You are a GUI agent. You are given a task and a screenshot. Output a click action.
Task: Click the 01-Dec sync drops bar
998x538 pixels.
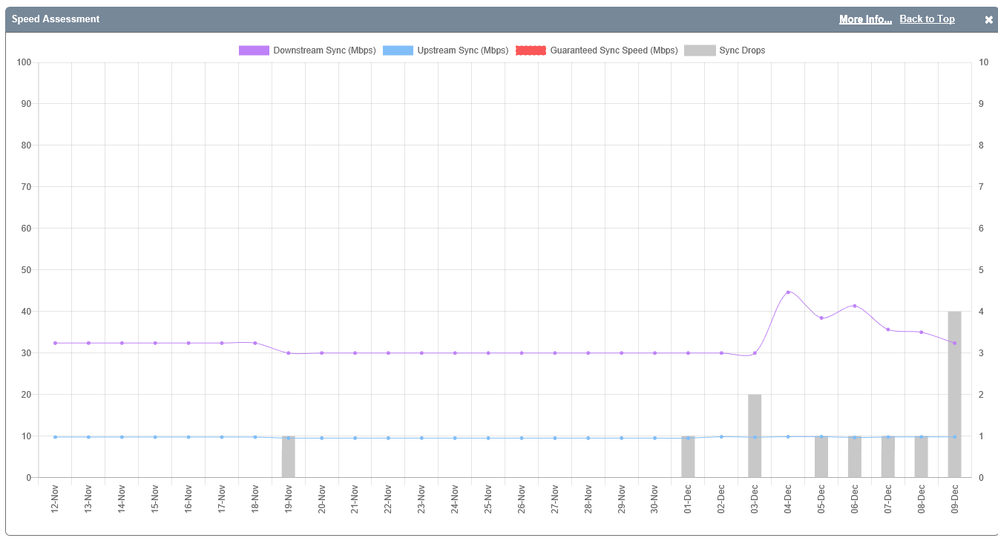[x=688, y=457]
